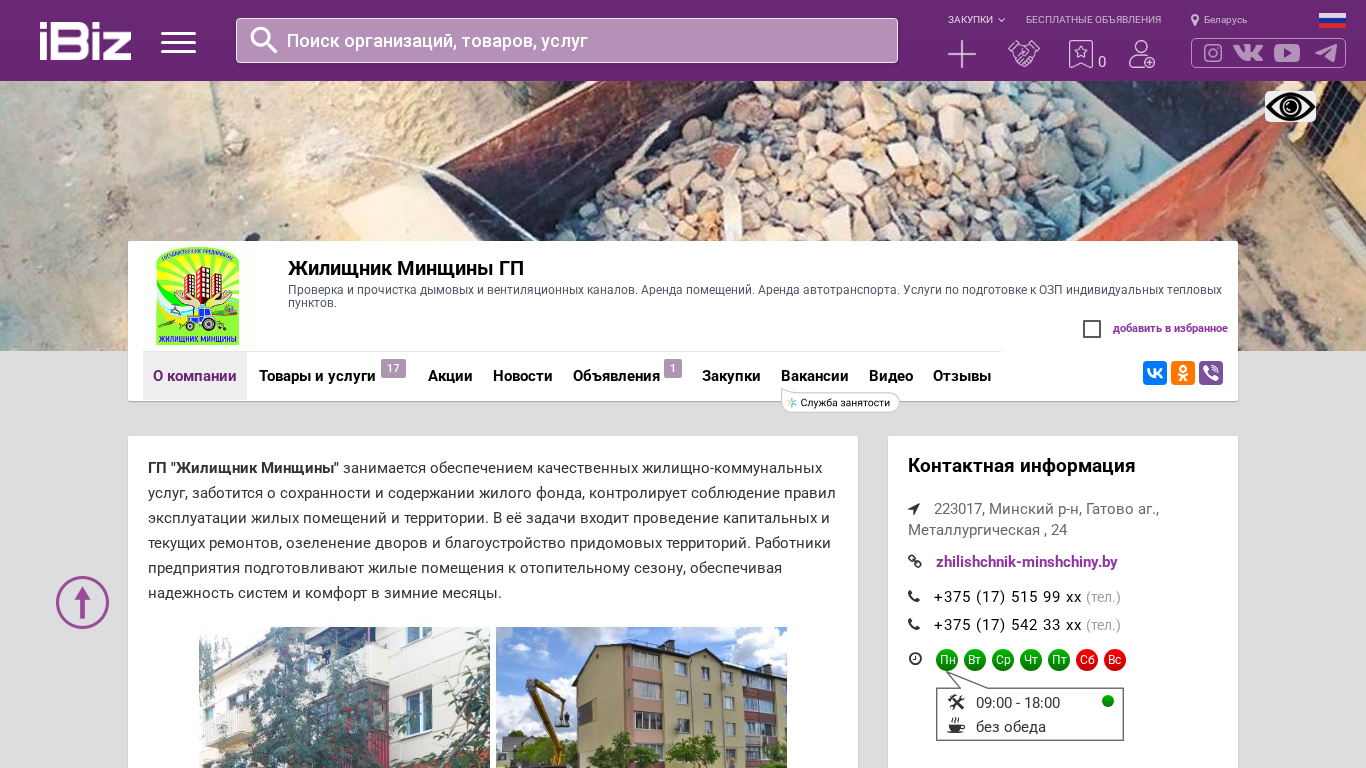Click the 09:00 - 18:00 hours text
Screen dimensions: 1366x768
coord(1018,703)
